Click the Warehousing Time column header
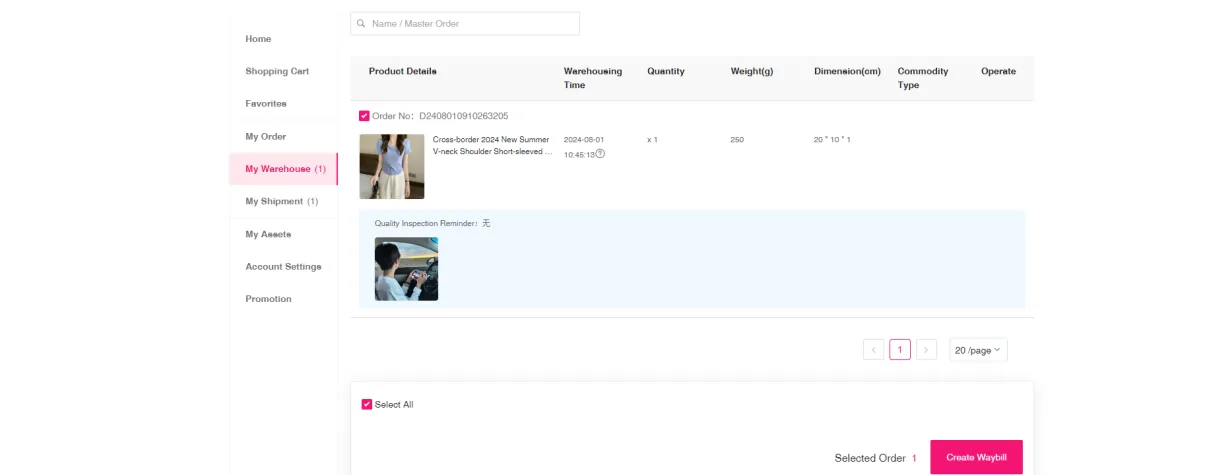 (x=592, y=78)
